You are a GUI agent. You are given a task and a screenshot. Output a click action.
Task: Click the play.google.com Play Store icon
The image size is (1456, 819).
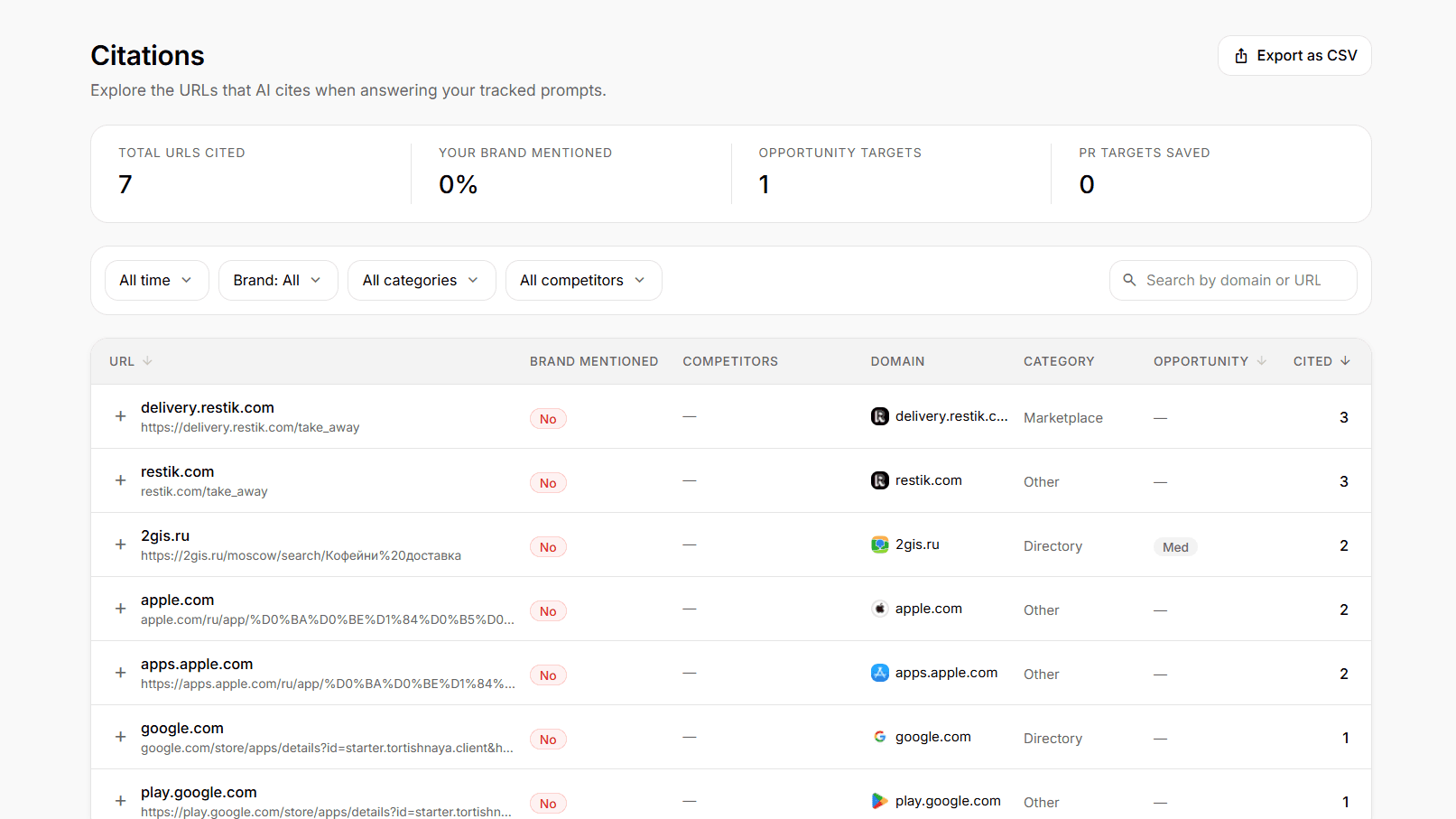[x=880, y=801]
